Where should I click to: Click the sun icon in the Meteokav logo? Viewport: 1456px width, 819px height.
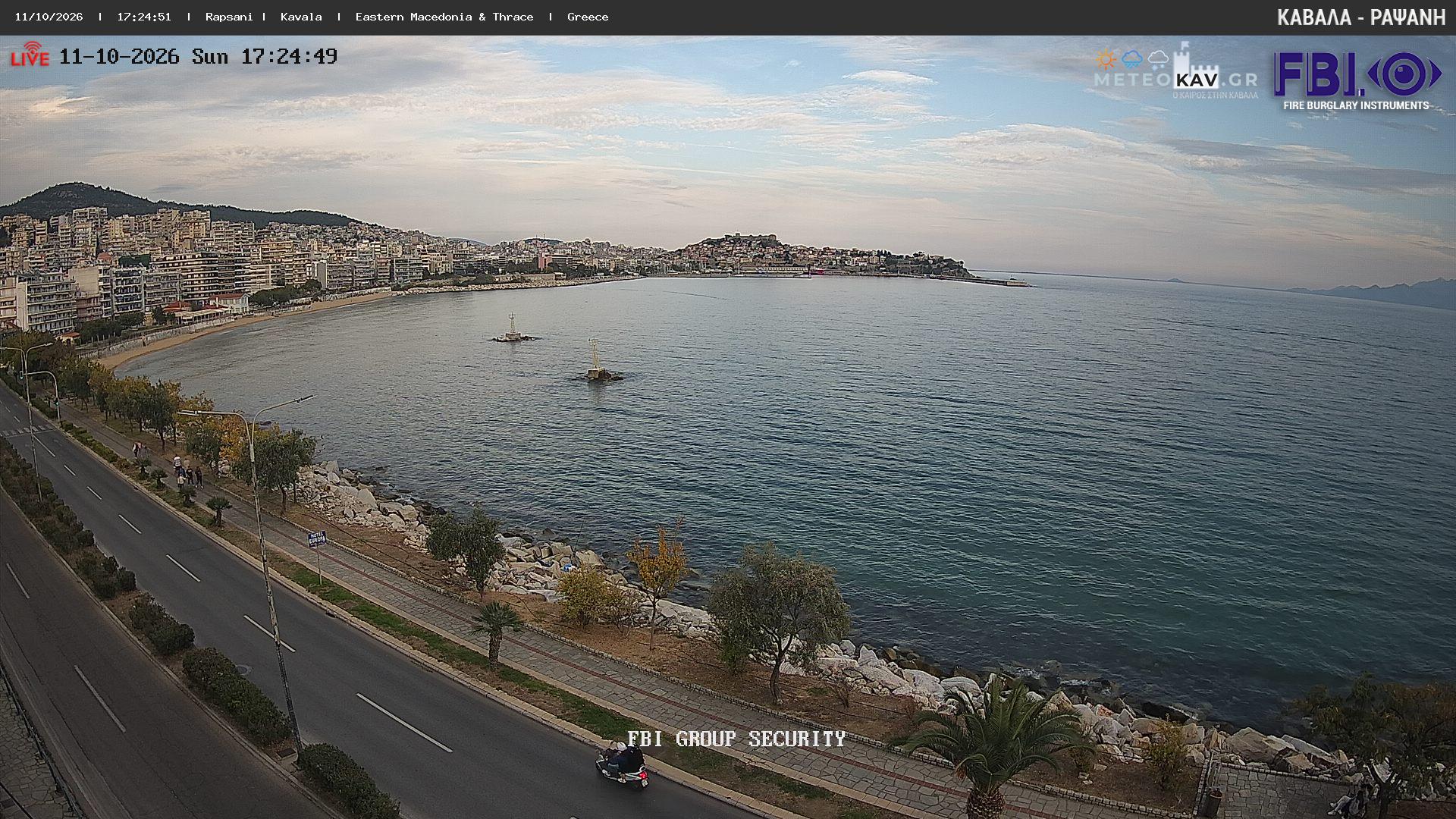pyautogui.click(x=1106, y=59)
